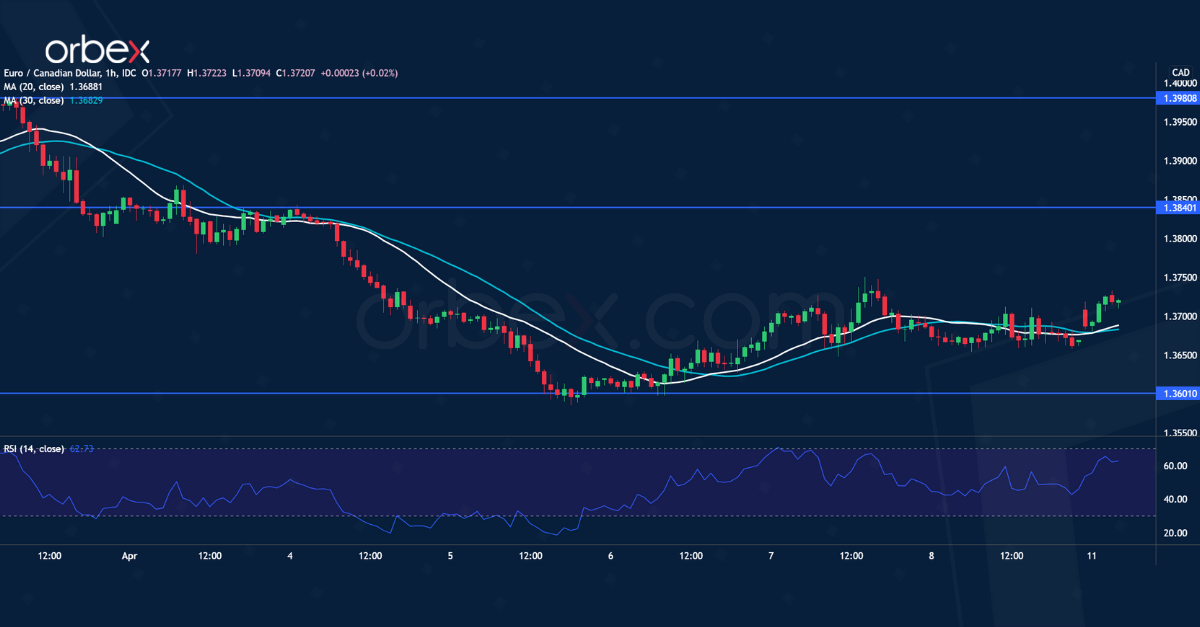The width and height of the screenshot is (1200, 627).
Task: Click the RSI 20.00 scale value
Action: pyautogui.click(x=1175, y=533)
